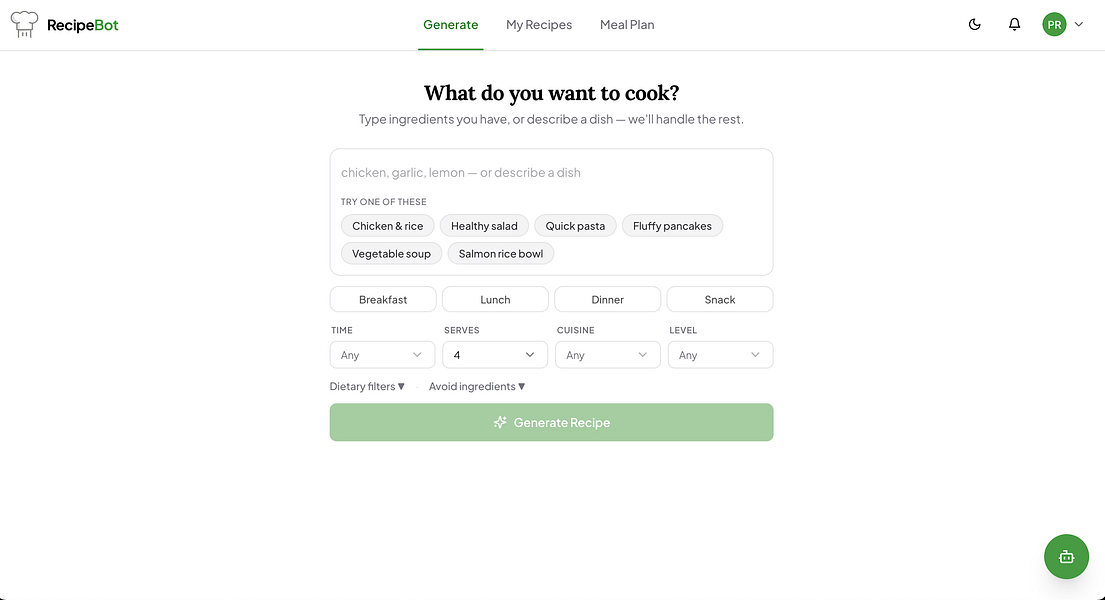Click the sparkle icon on Generate Recipe
Screen dimensions: 1105x600
pyautogui.click(x=500, y=422)
